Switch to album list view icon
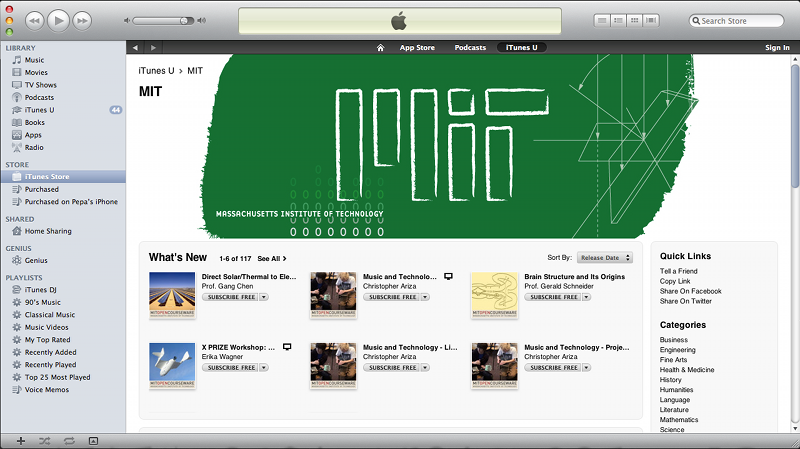Screen dimensions: 800x449 618,20
